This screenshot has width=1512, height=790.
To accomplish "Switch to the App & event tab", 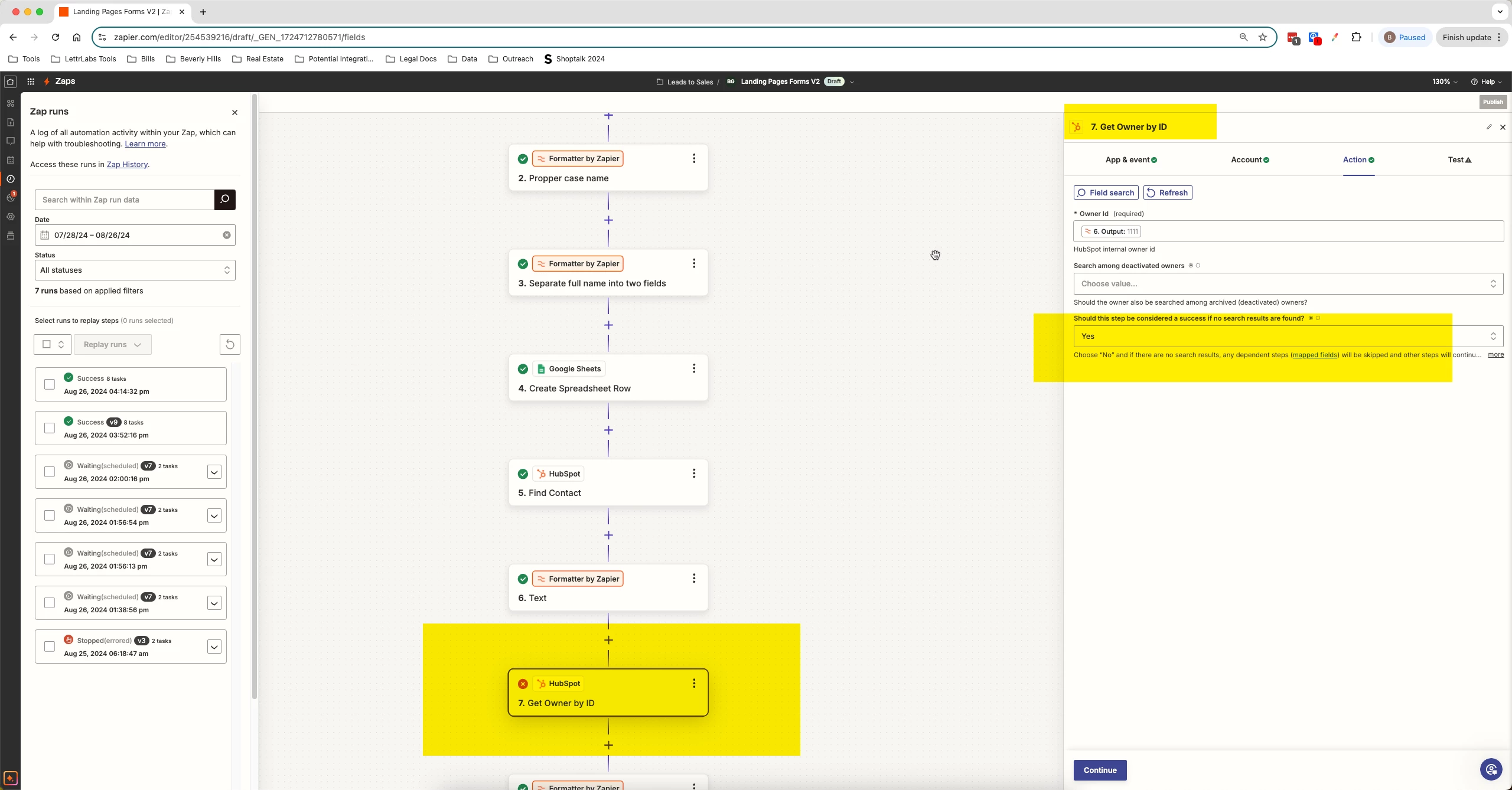I will [x=1130, y=160].
